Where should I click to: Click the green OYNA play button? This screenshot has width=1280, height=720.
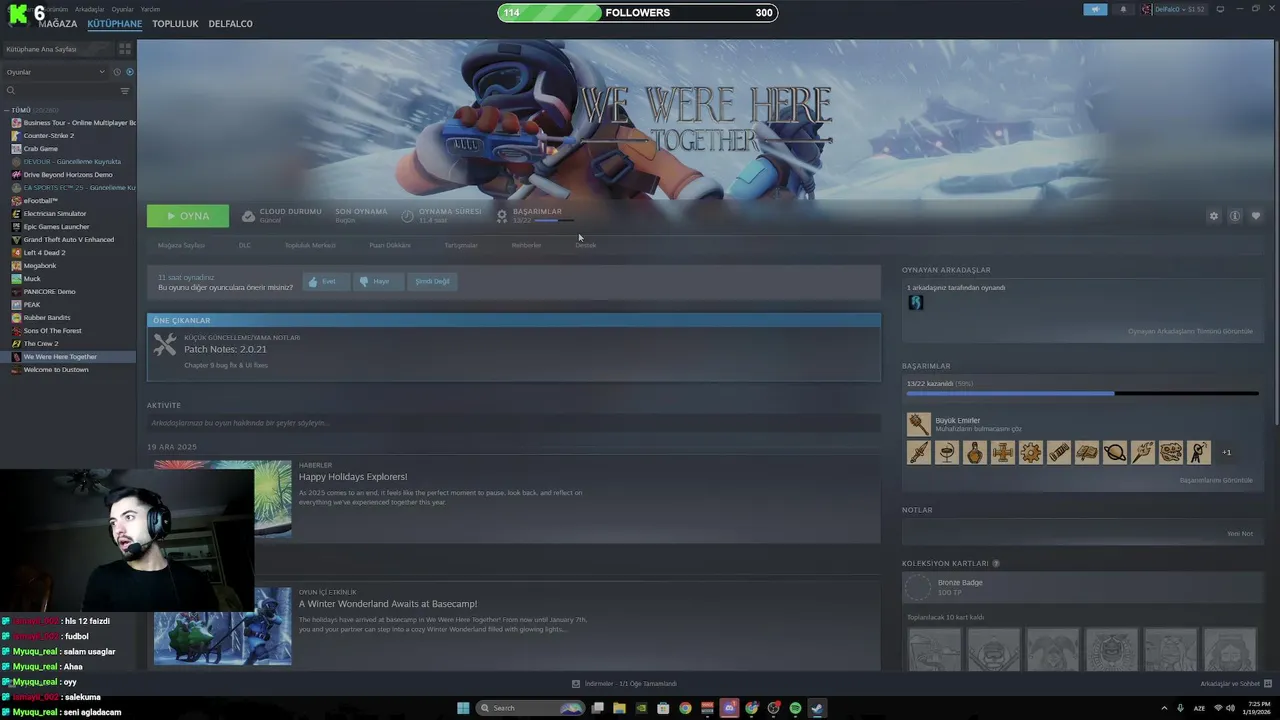click(x=188, y=216)
